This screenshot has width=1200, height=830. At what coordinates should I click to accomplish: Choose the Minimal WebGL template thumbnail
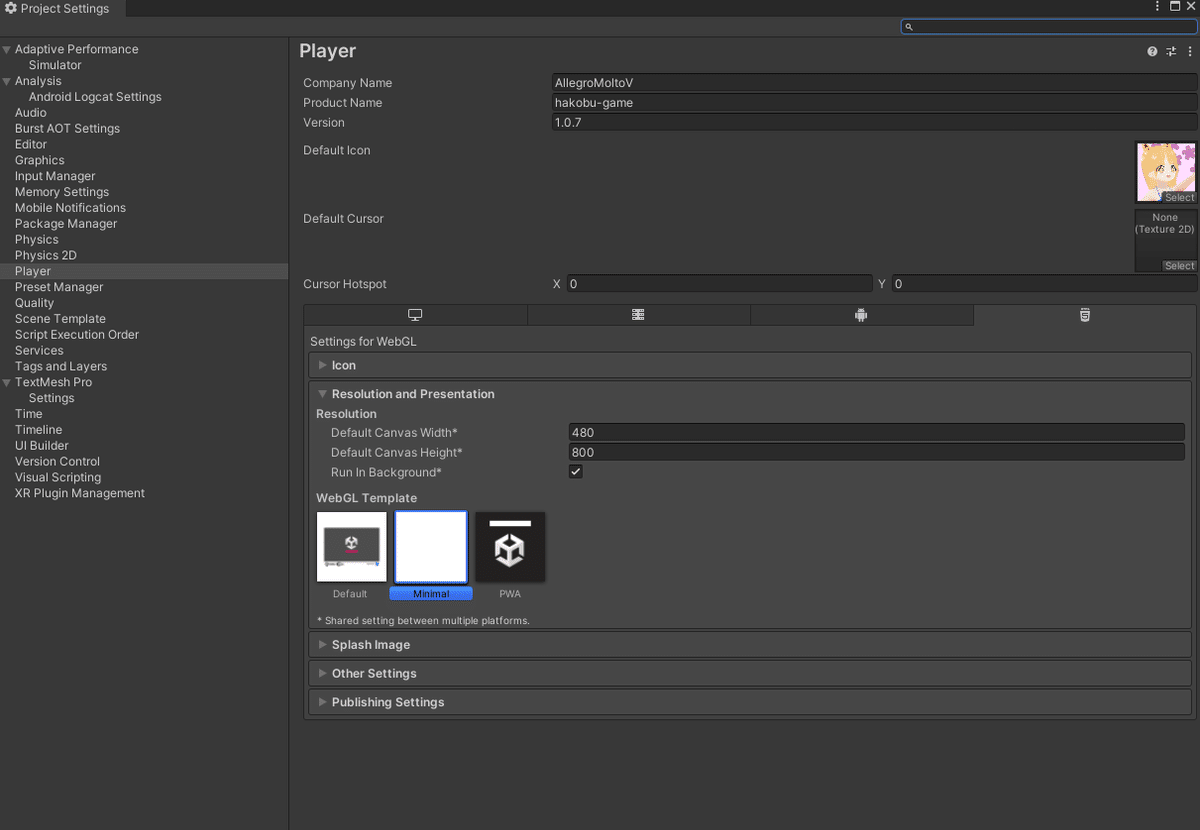point(431,547)
